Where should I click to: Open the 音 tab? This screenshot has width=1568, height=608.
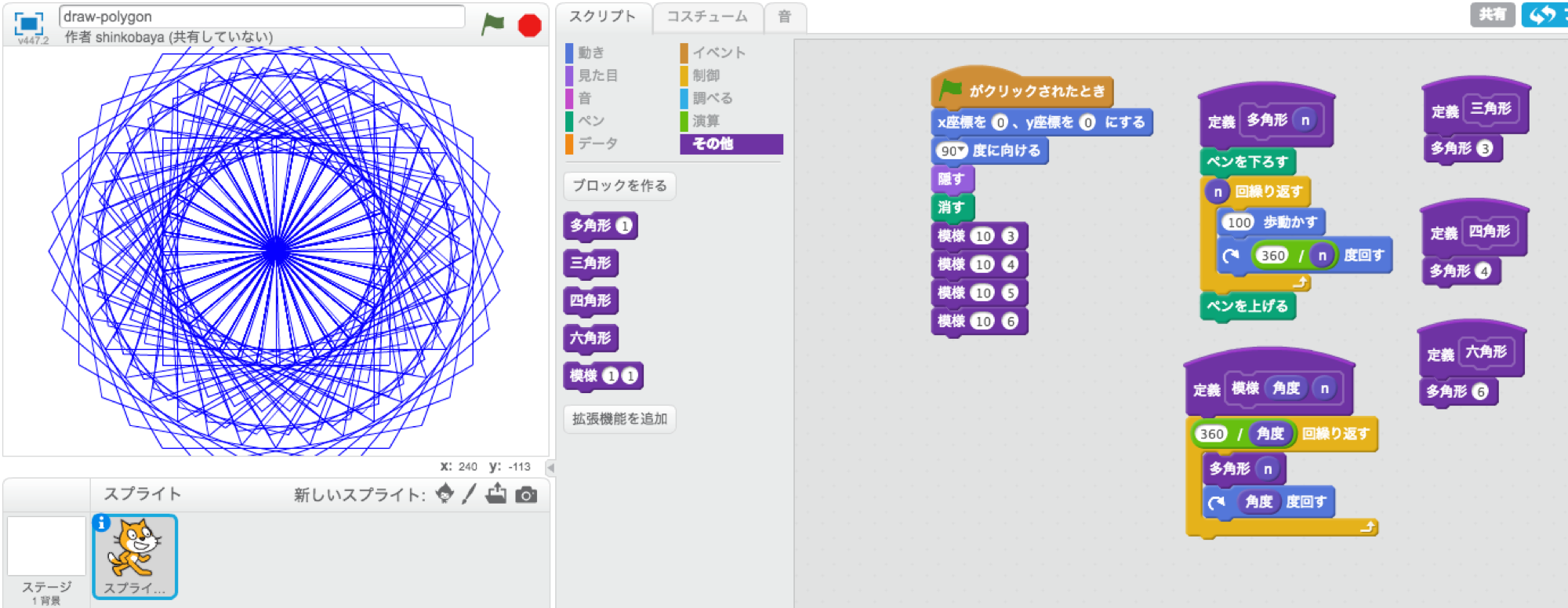click(x=785, y=16)
